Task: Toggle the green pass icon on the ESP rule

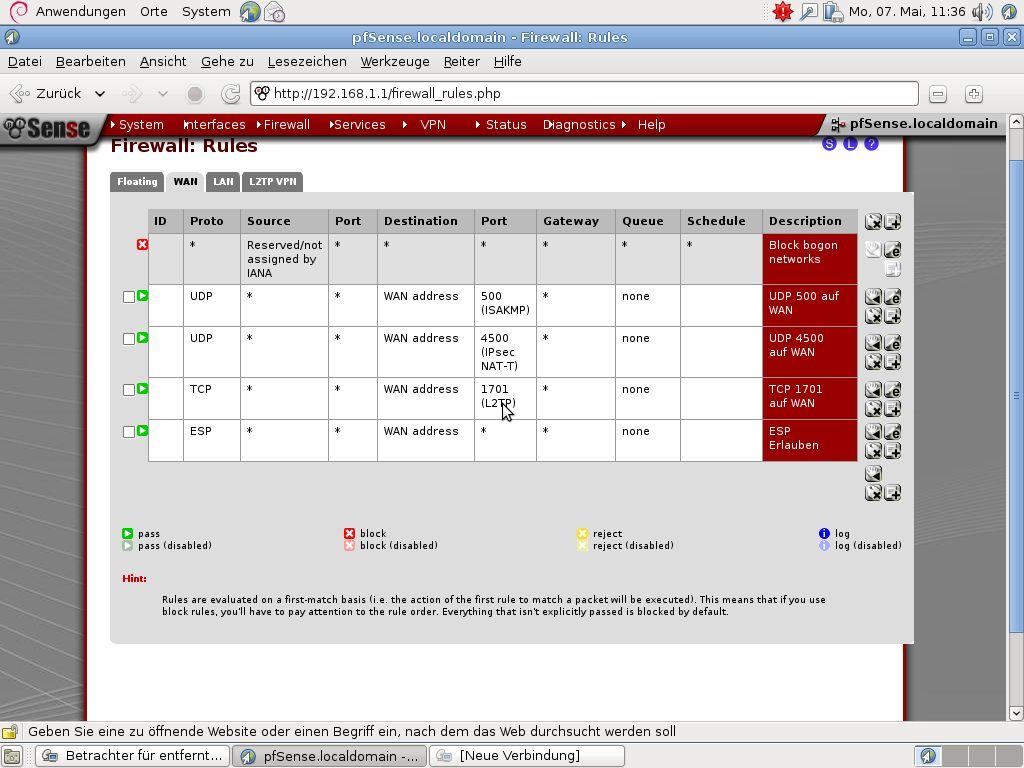Action: pos(142,430)
